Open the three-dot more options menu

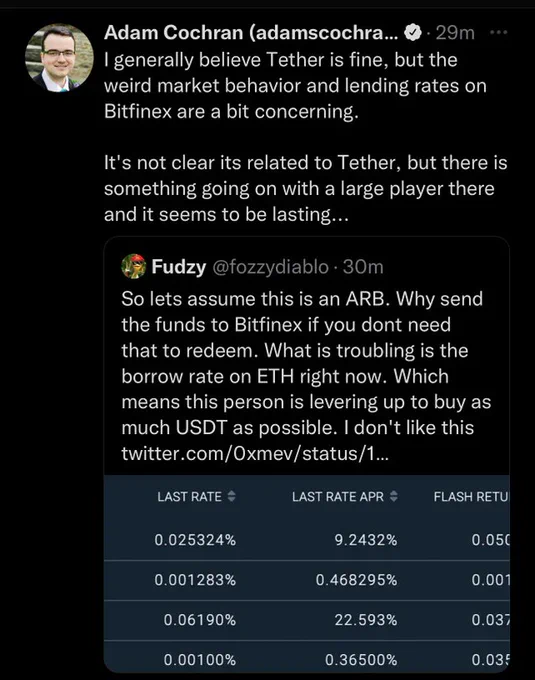[x=499, y=32]
